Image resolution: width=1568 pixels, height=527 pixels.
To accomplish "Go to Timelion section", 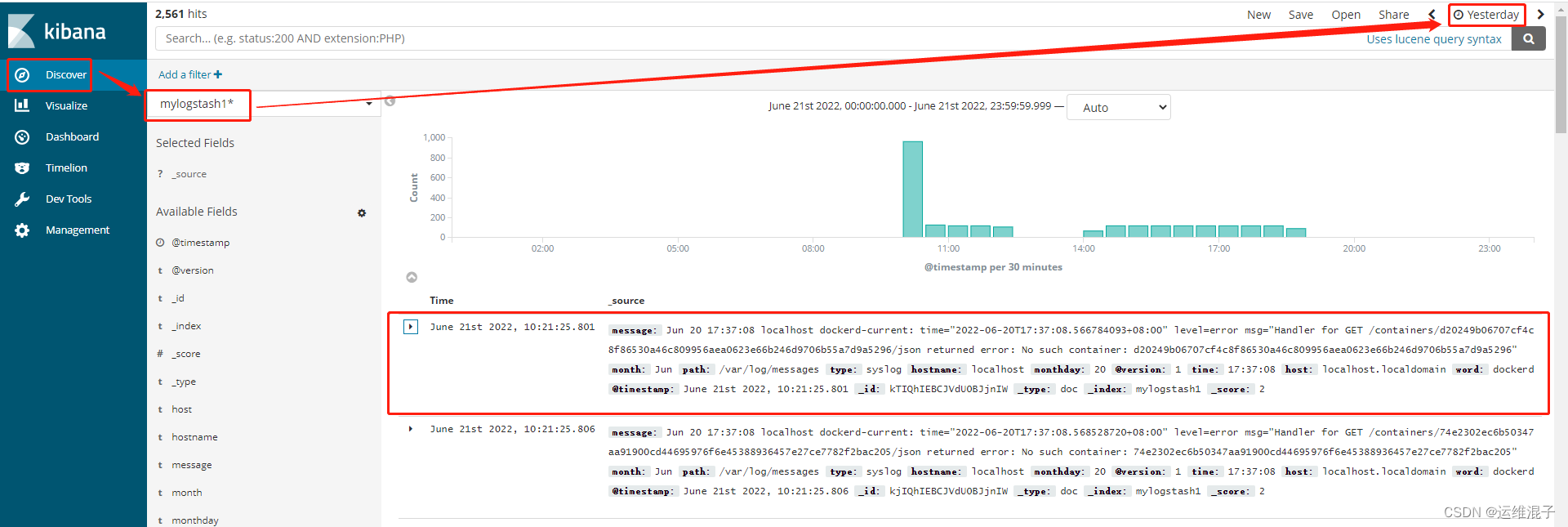I will [66, 167].
